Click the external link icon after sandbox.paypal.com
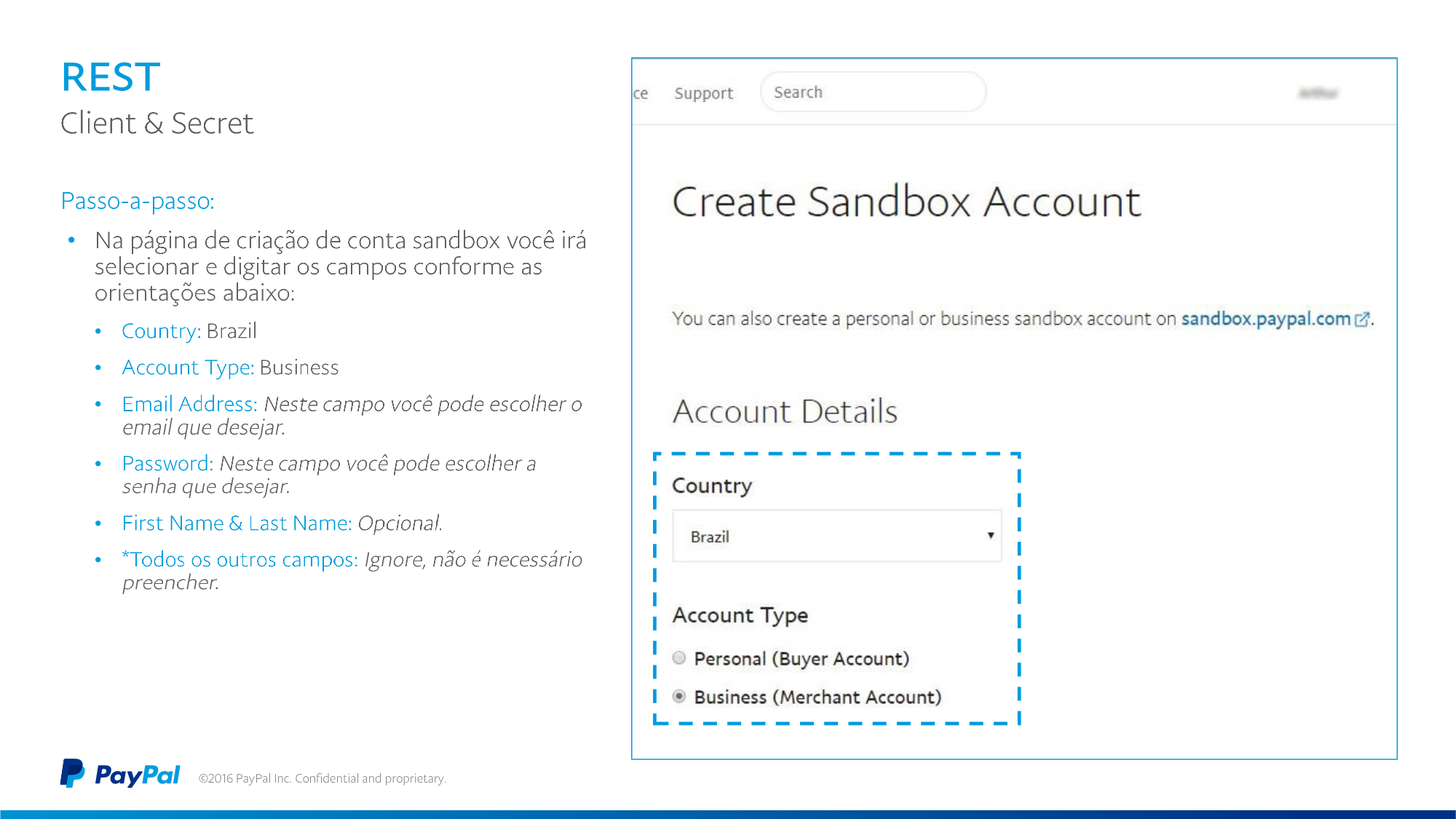The width and height of the screenshot is (1456, 819). pos(1361,320)
